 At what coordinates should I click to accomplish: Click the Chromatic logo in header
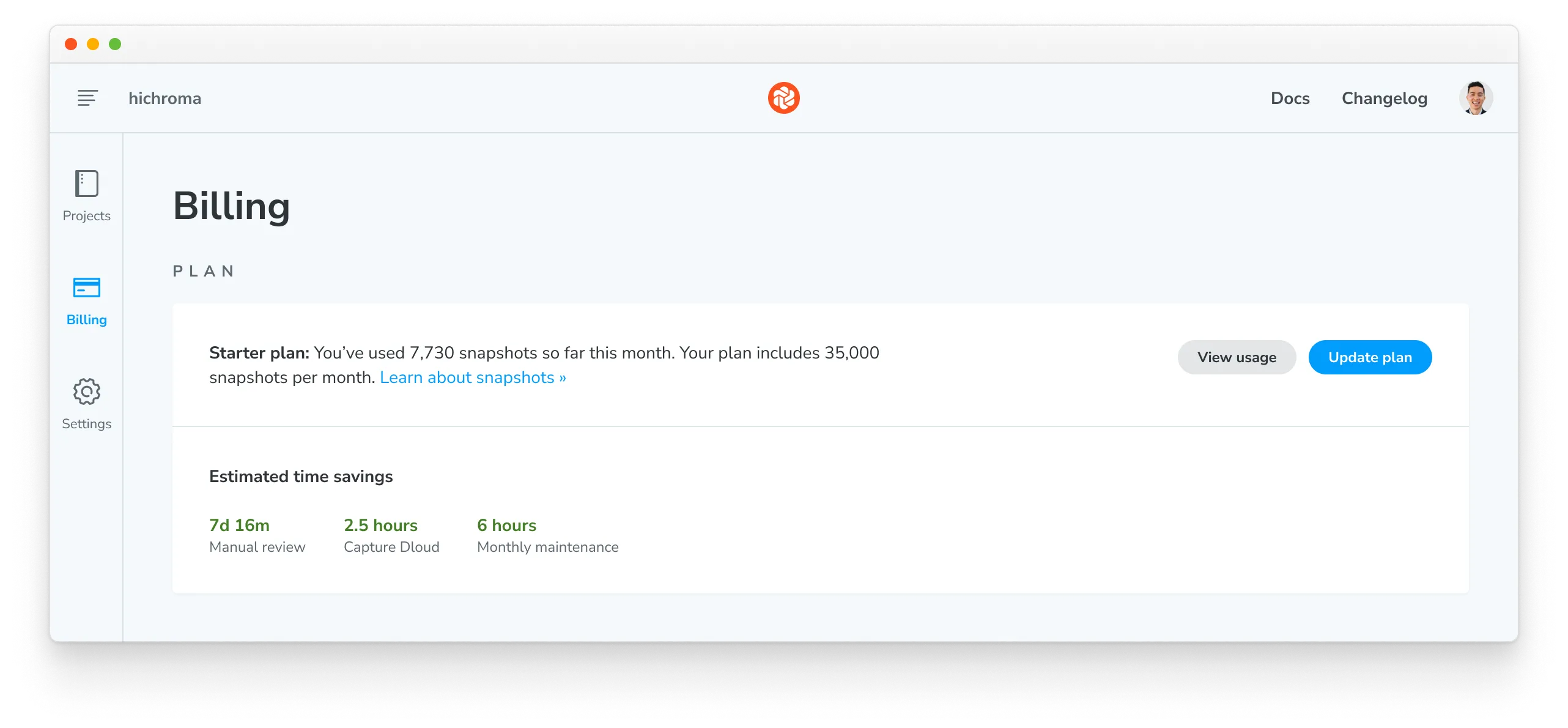tap(783, 98)
